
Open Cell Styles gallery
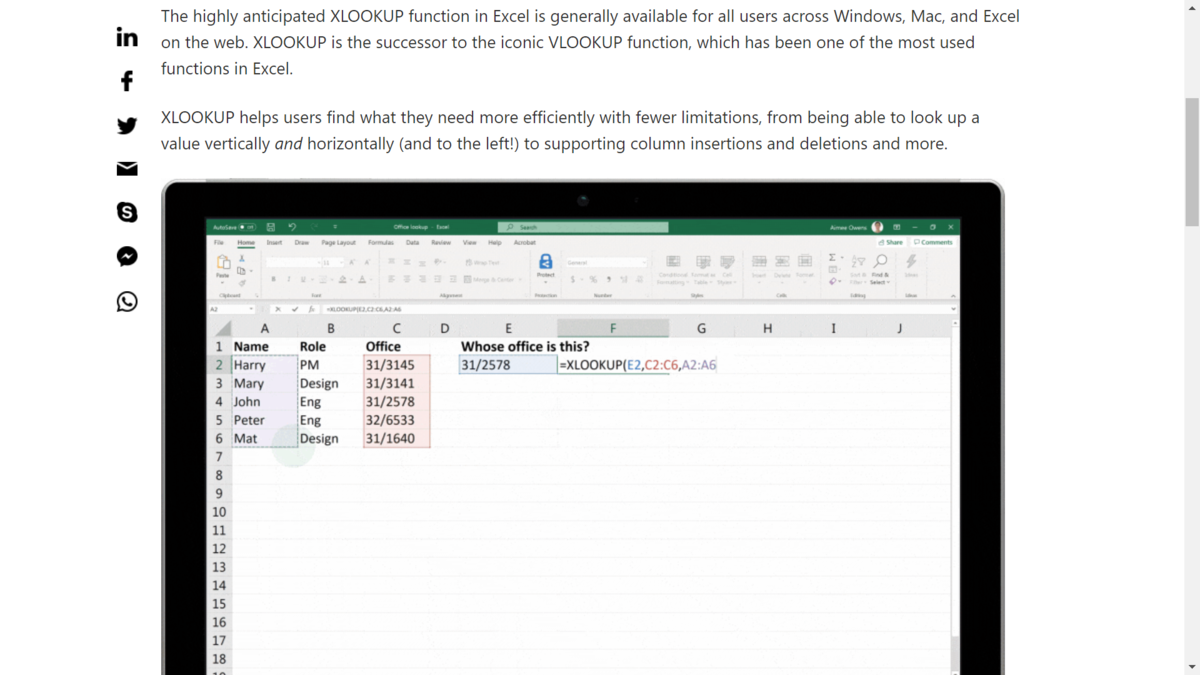pos(727,268)
